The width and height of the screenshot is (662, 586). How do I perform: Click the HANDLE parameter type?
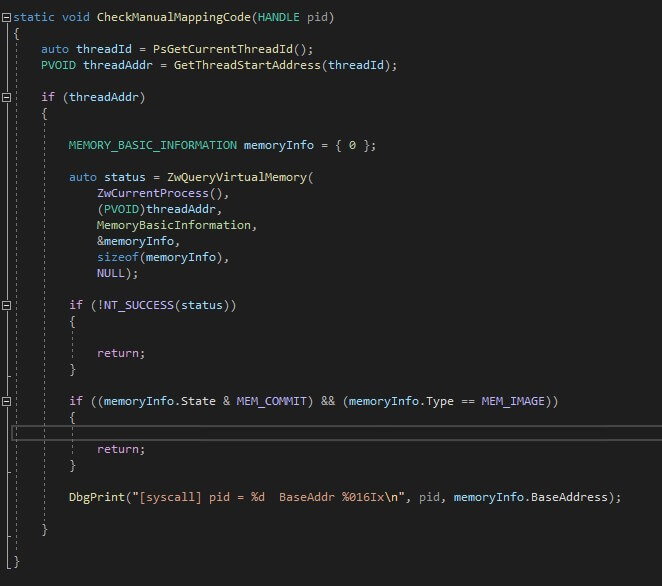(278, 17)
